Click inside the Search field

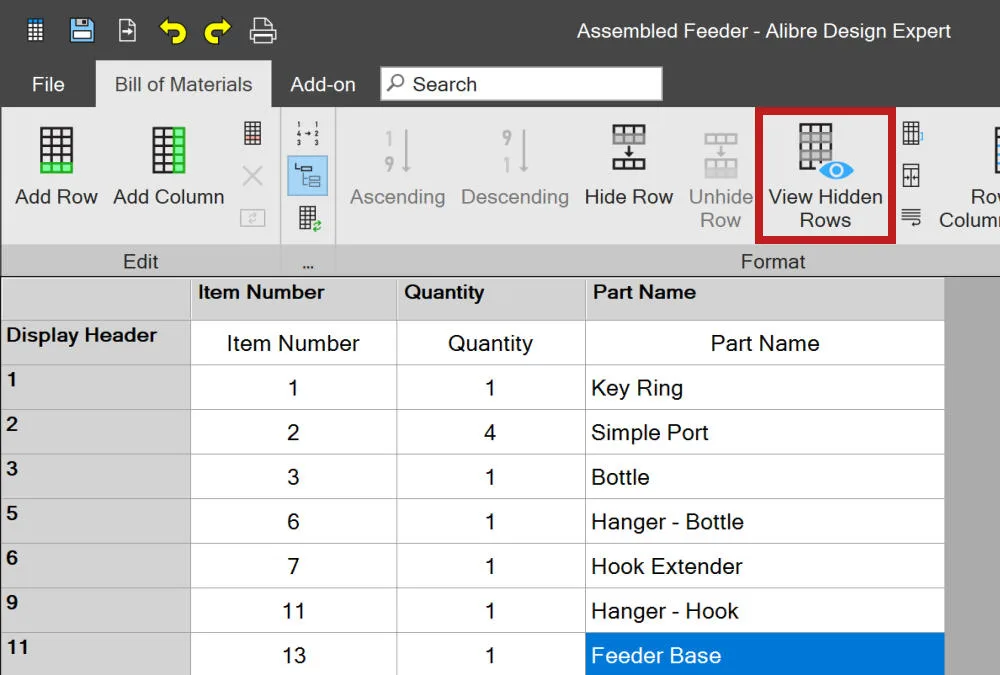pos(521,84)
